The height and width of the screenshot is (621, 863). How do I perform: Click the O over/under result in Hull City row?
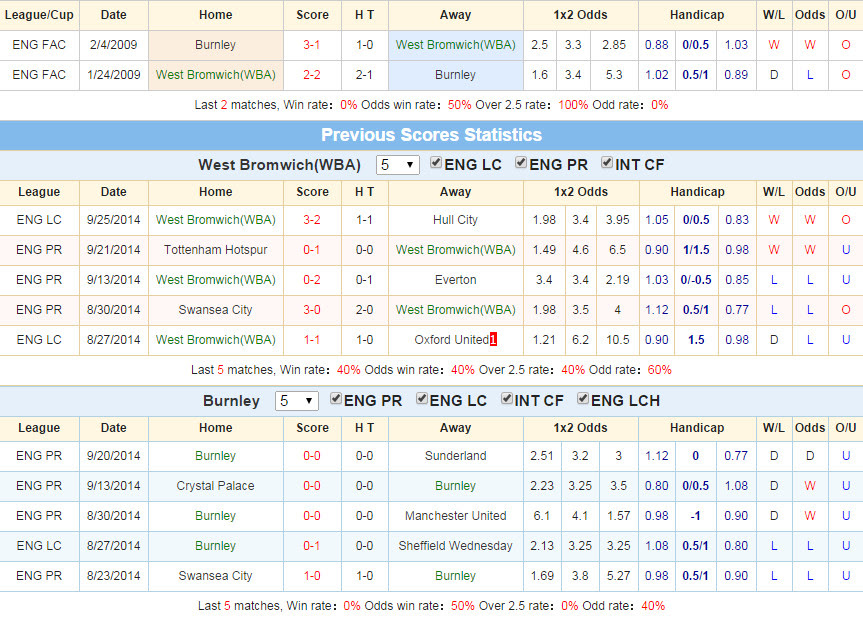click(846, 220)
